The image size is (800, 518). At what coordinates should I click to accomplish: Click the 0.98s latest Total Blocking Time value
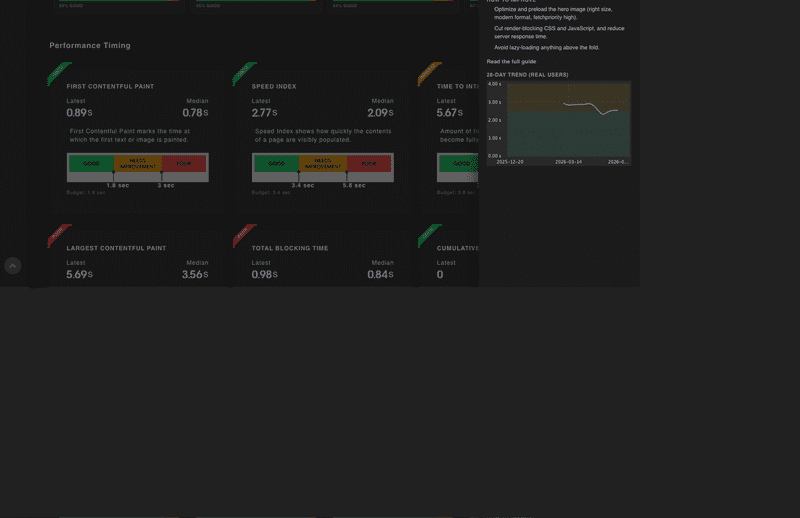coord(264,275)
